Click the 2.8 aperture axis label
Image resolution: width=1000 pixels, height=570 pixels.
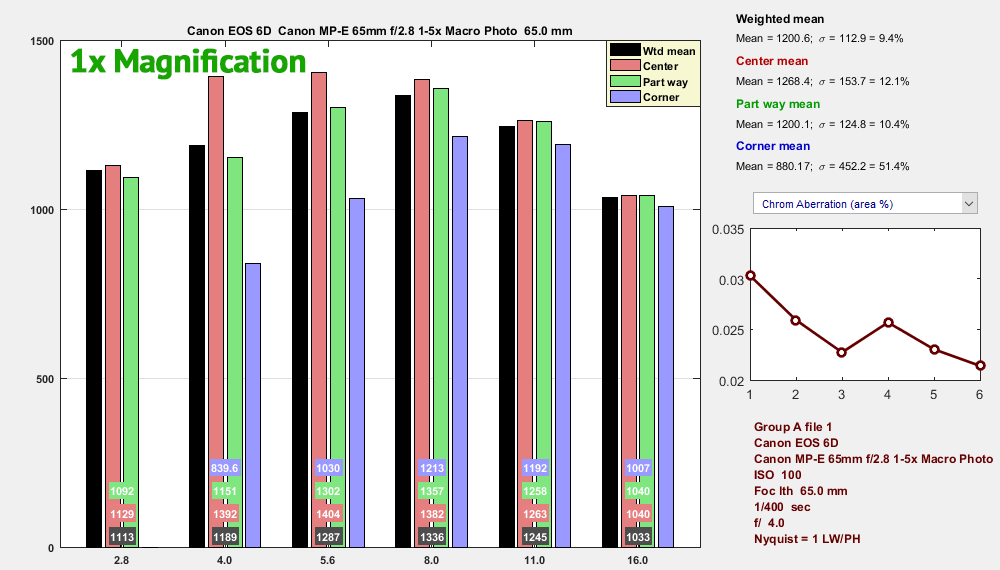[x=122, y=560]
